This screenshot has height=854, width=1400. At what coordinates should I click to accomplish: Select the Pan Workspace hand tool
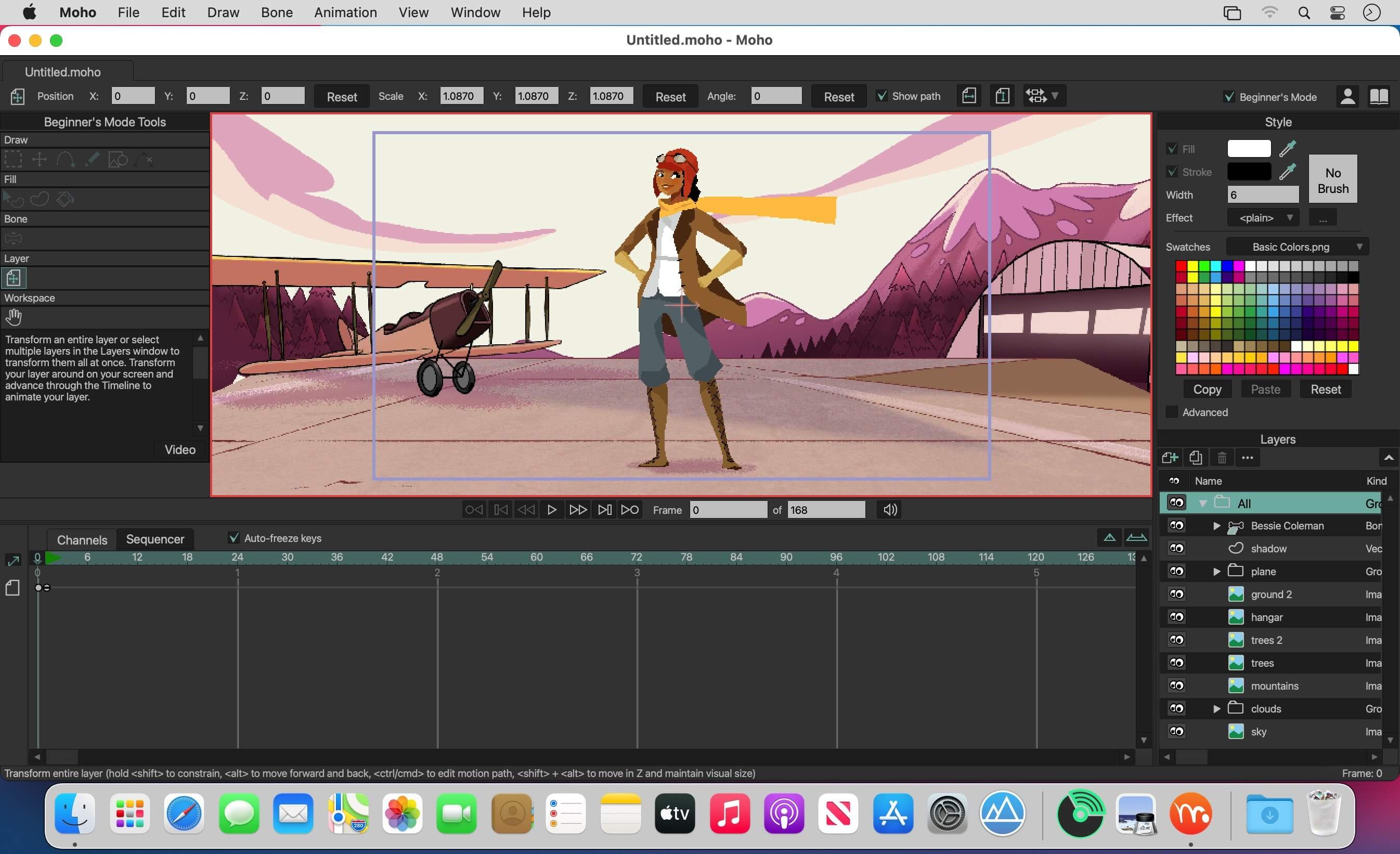coord(14,317)
